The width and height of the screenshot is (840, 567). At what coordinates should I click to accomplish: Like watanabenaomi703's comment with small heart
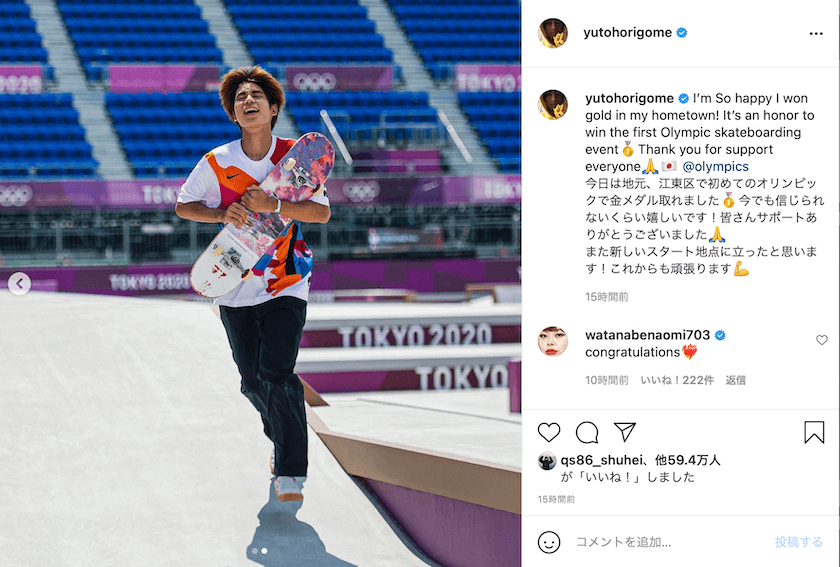click(822, 340)
